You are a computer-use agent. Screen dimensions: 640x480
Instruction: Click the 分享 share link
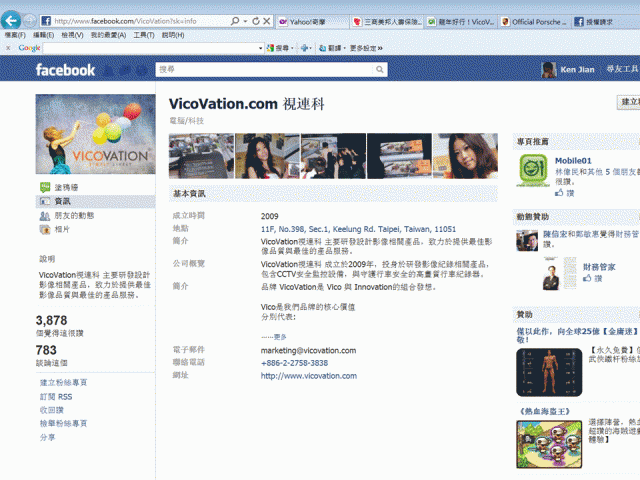tap(47, 438)
